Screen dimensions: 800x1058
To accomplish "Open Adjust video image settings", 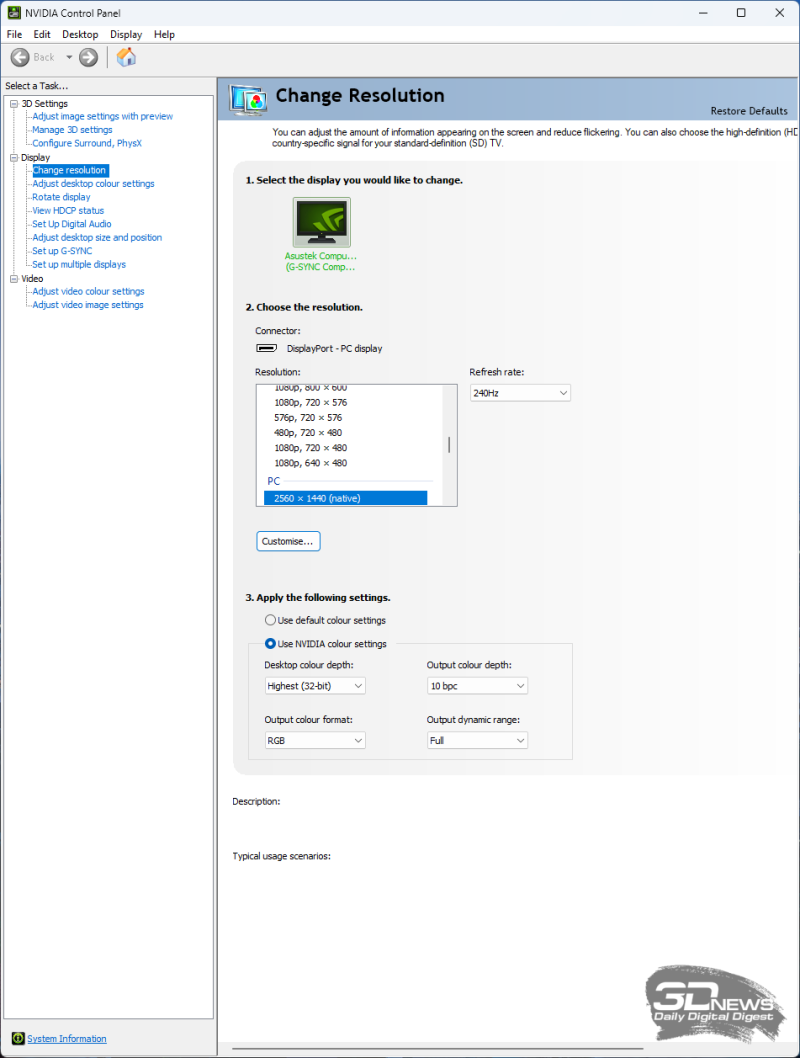I will tap(88, 305).
